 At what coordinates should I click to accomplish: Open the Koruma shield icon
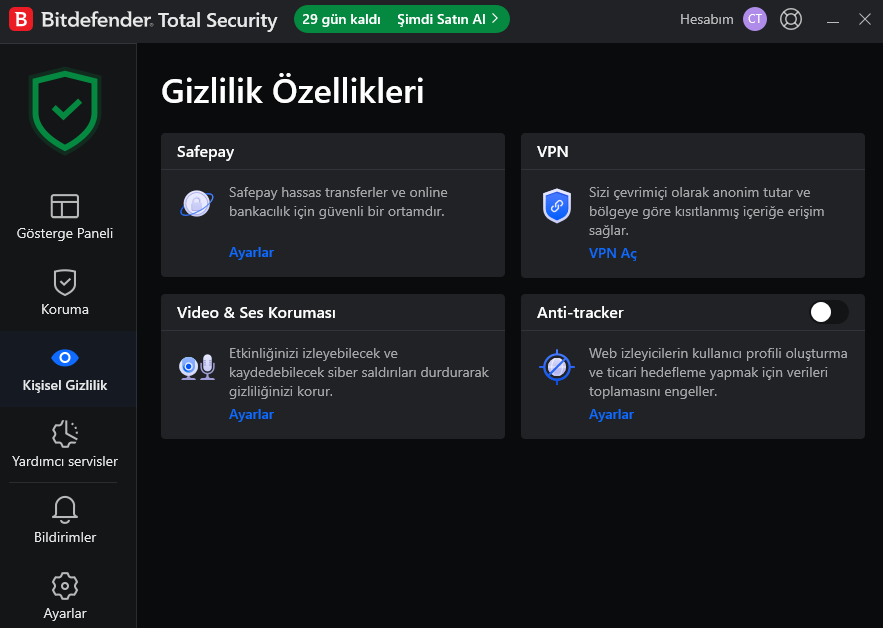tap(65, 282)
